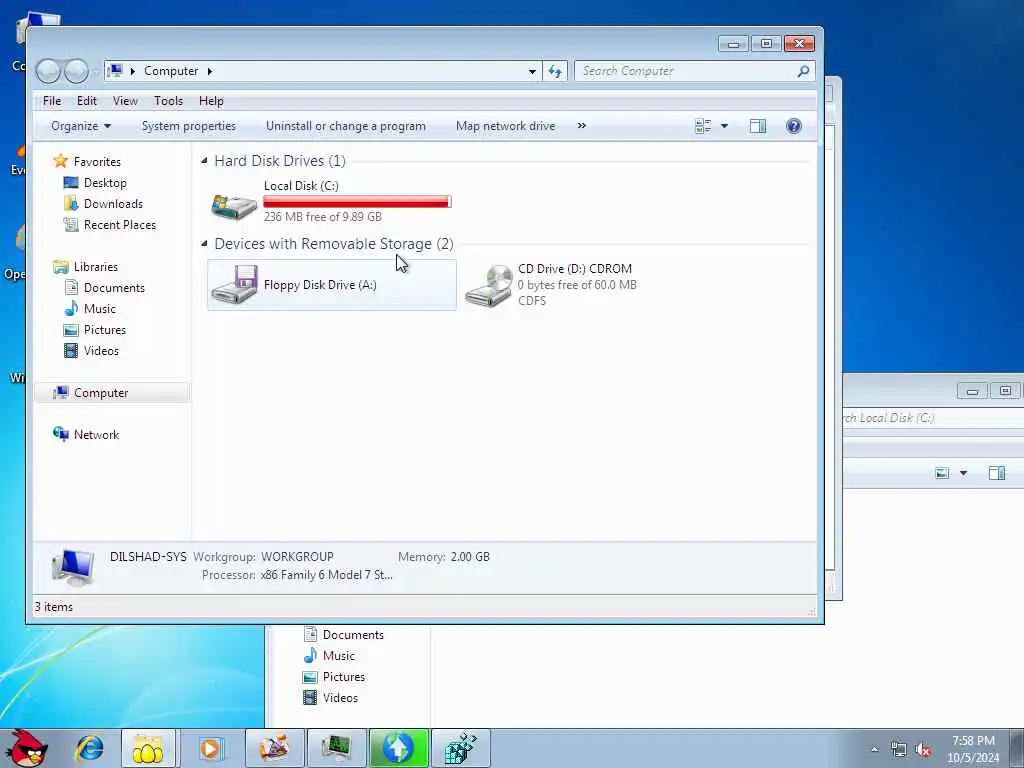Collapse Devices with Removable Storage group
Viewport: 1024px width, 768px height.
(x=204, y=243)
